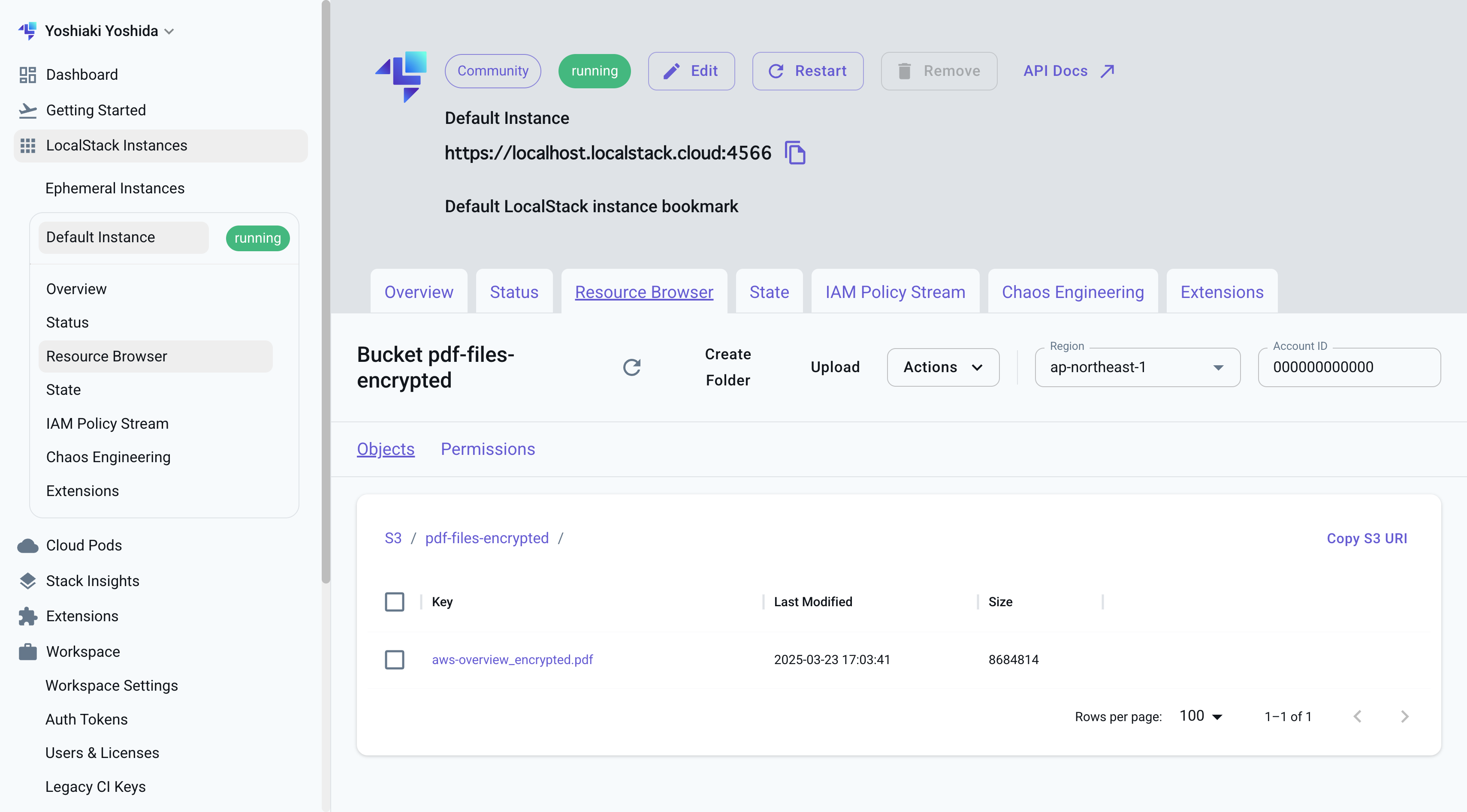Click the sidebar vertical scrollbar
This screenshot has width=1467, height=812.
tap(326, 292)
